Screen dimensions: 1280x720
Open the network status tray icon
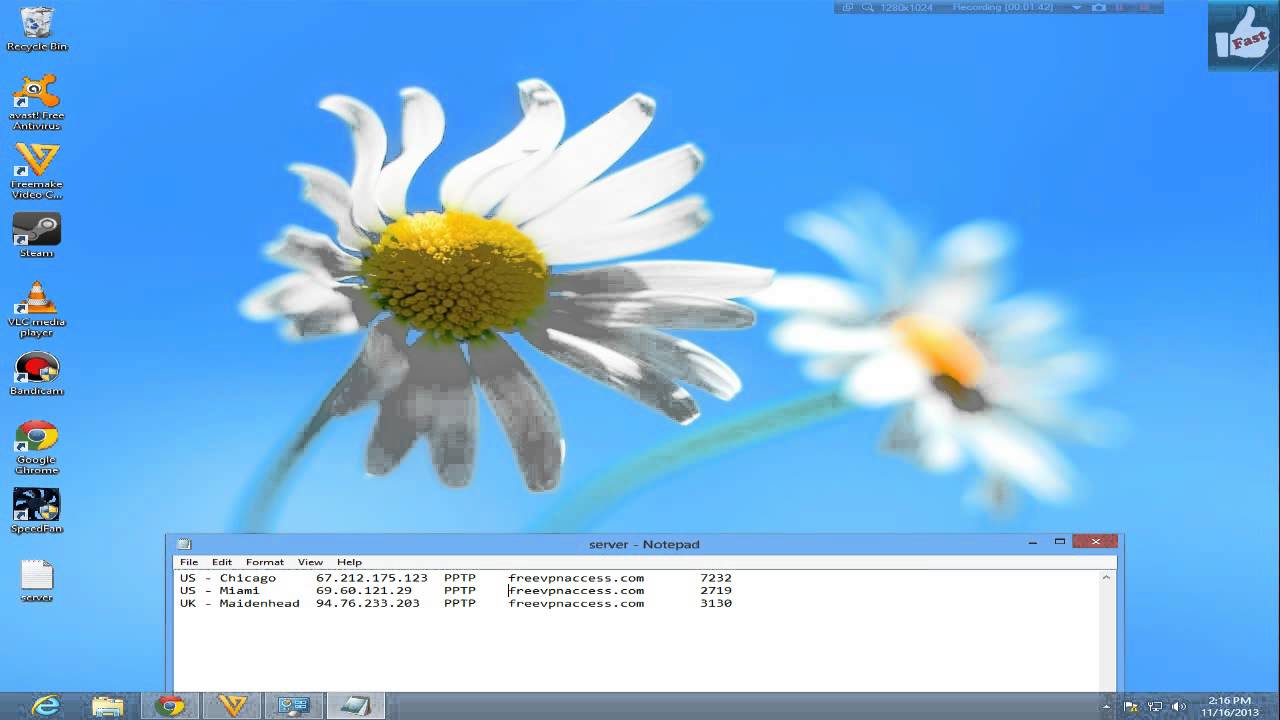1155,706
